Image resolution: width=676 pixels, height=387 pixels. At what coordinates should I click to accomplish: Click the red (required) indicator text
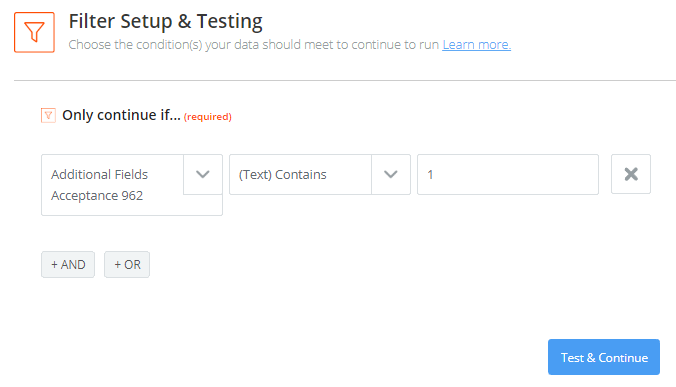pyautogui.click(x=208, y=117)
